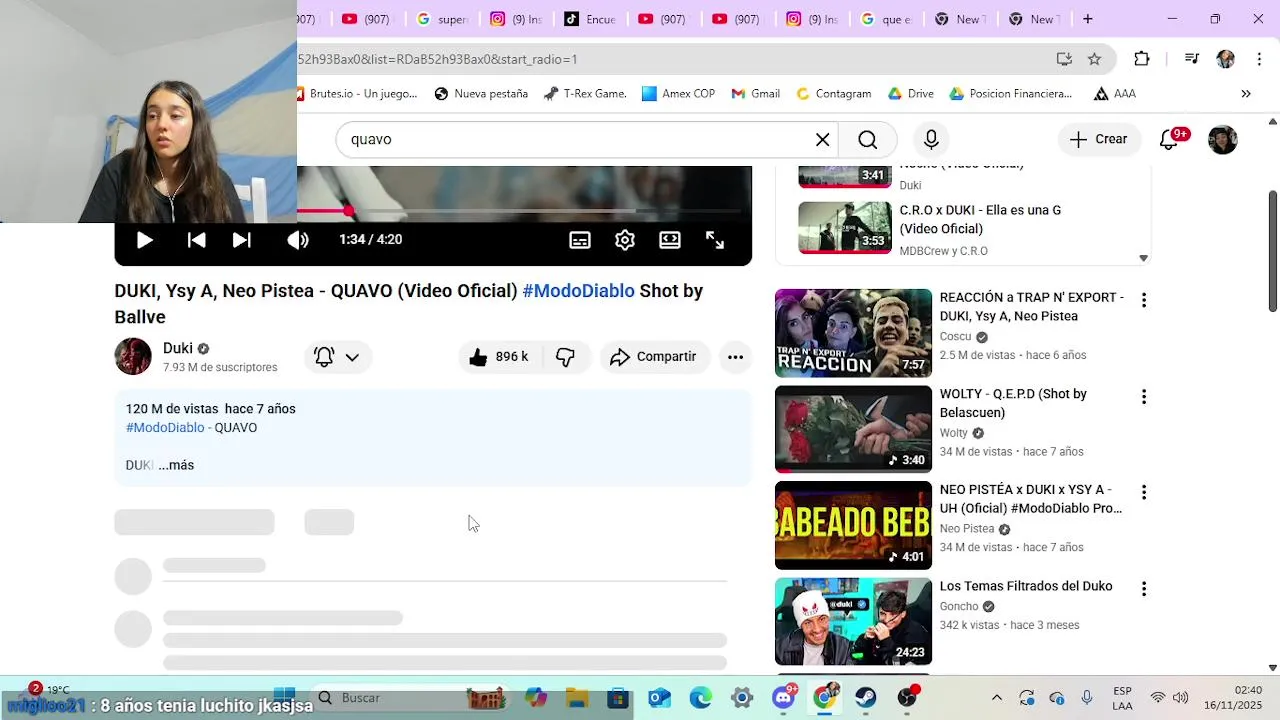
Task: Switch to the TikTok 'Encue' tab
Action: tap(589, 19)
